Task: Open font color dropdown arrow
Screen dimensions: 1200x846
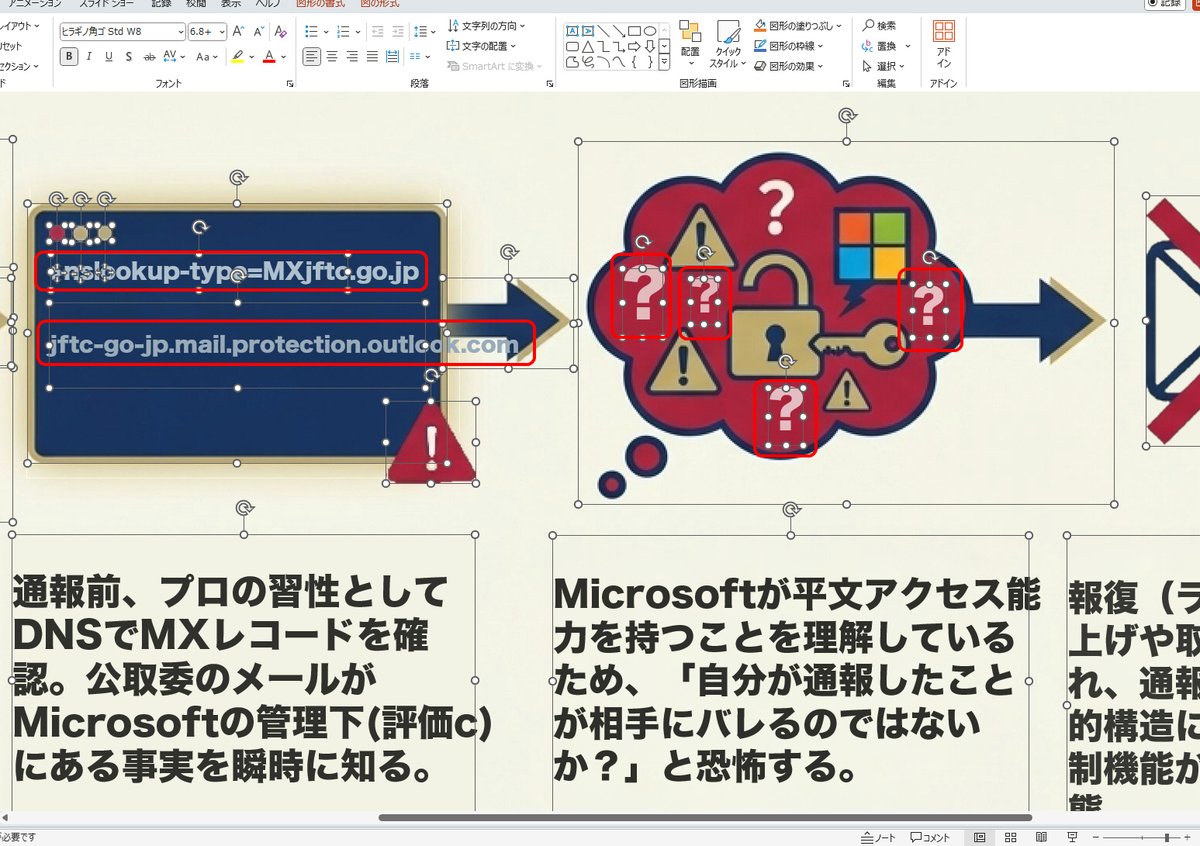Action: point(283,57)
